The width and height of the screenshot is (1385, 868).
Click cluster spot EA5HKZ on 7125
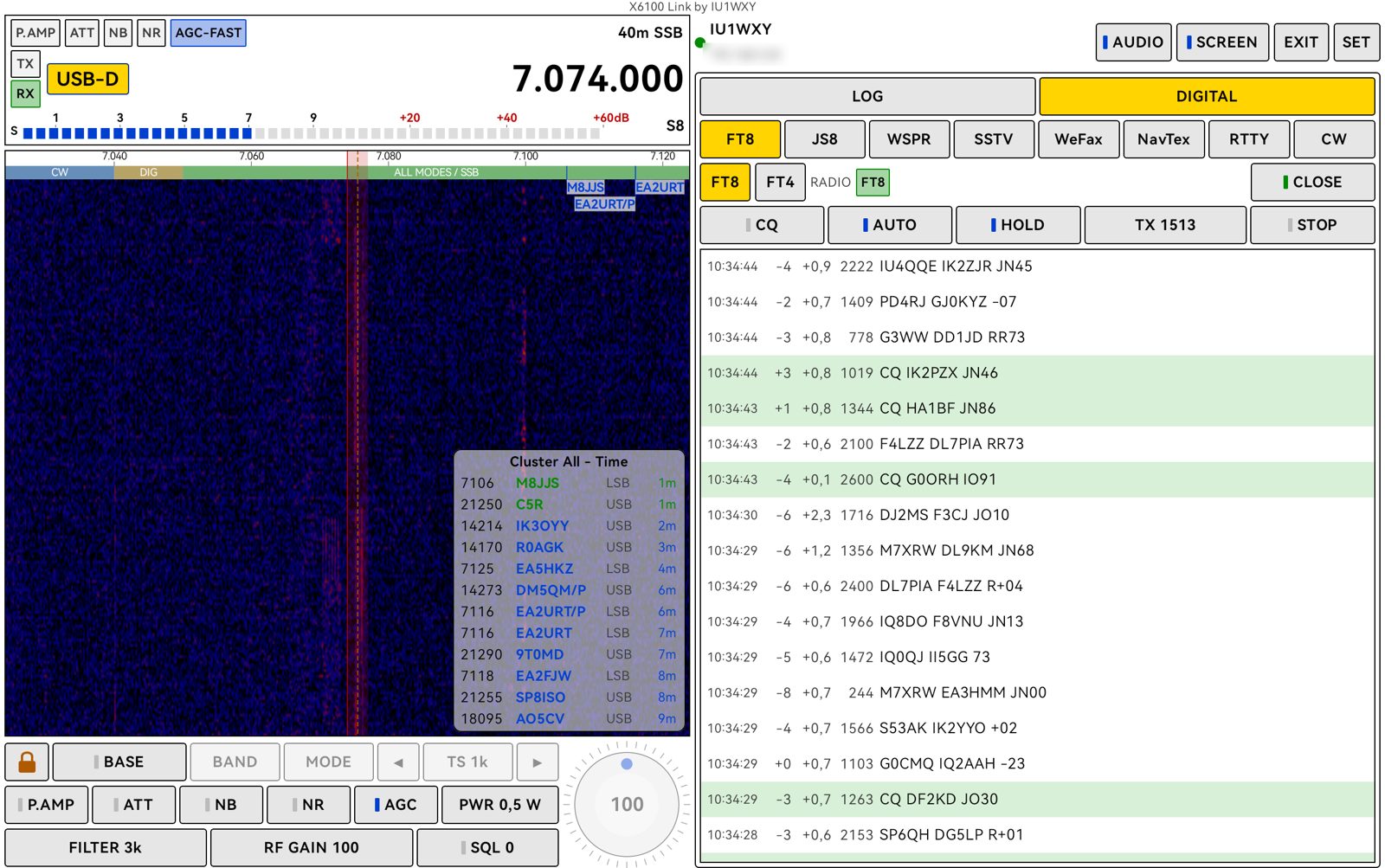tap(569, 569)
